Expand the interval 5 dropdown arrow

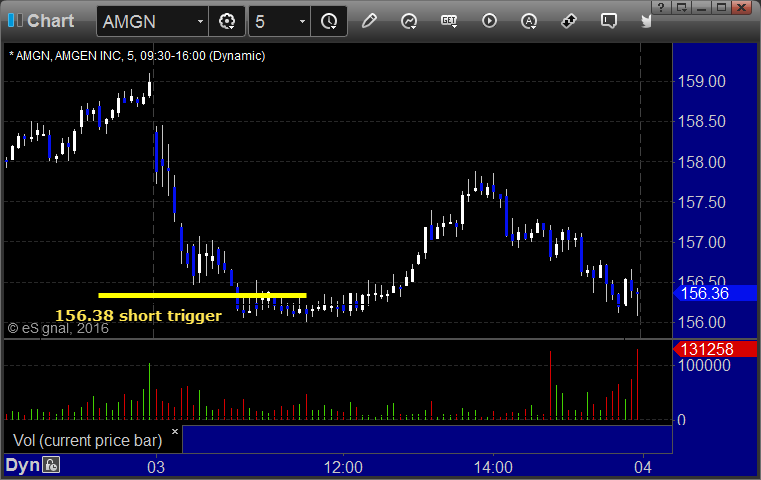[x=302, y=21]
